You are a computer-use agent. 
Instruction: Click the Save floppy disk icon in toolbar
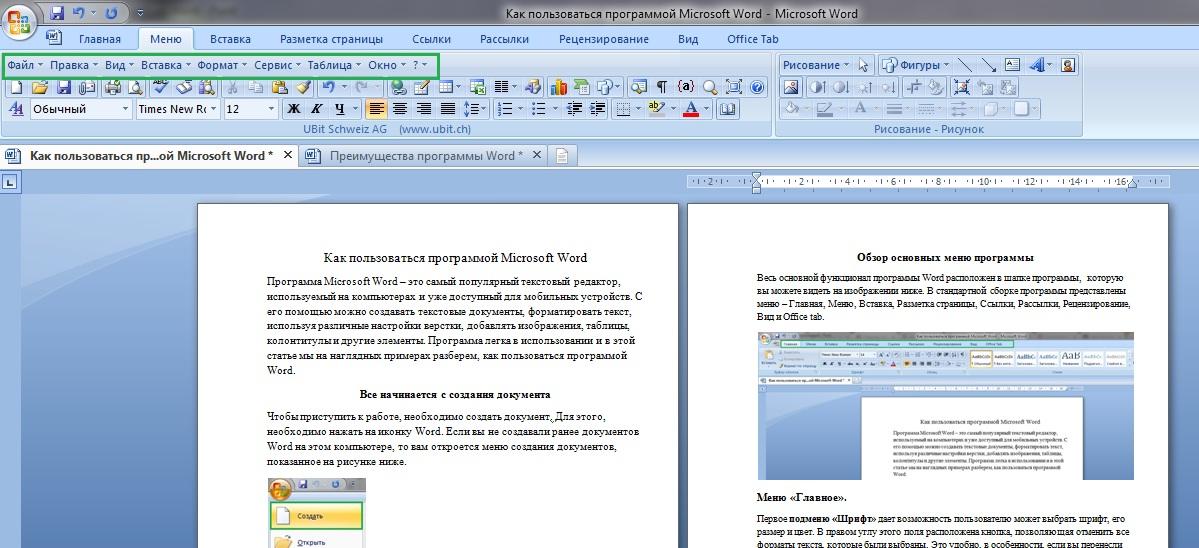click(x=64, y=88)
